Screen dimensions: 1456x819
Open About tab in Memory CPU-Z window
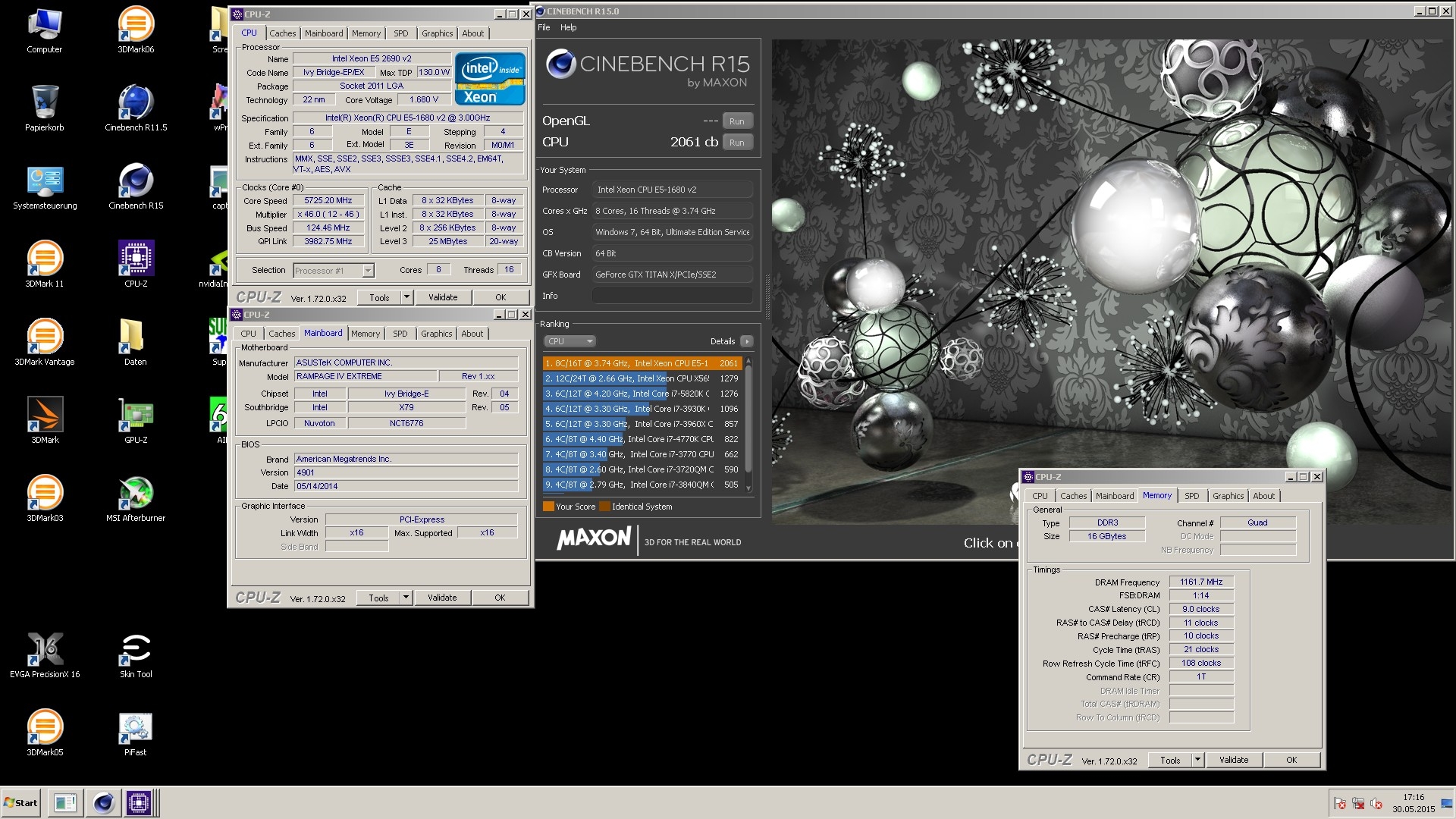click(1263, 496)
